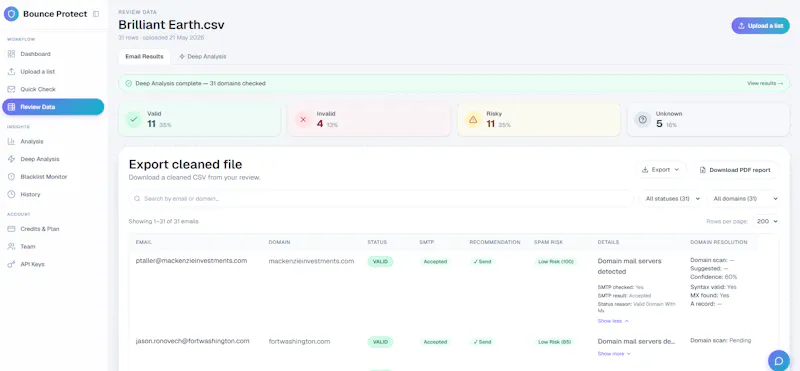Image resolution: width=800 pixels, height=371 pixels.
Task: Click the Bounce Protect shield logo
Action: pyautogui.click(x=11, y=14)
